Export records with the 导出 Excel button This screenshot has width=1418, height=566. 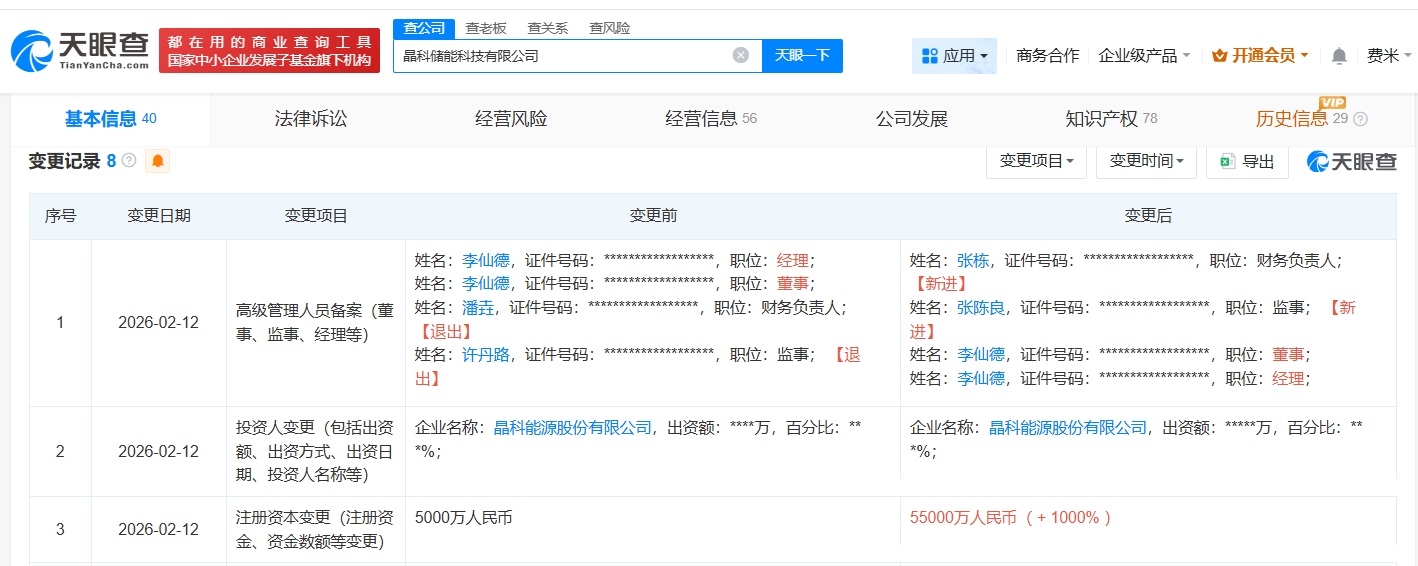tap(1246, 161)
